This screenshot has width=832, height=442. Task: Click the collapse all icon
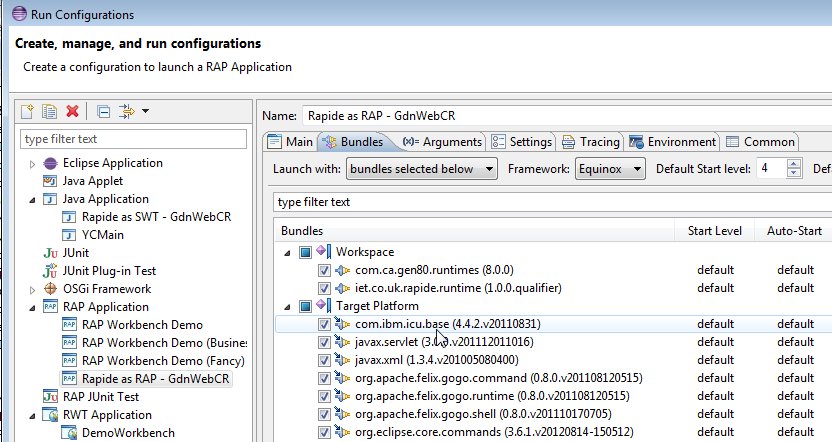103,111
